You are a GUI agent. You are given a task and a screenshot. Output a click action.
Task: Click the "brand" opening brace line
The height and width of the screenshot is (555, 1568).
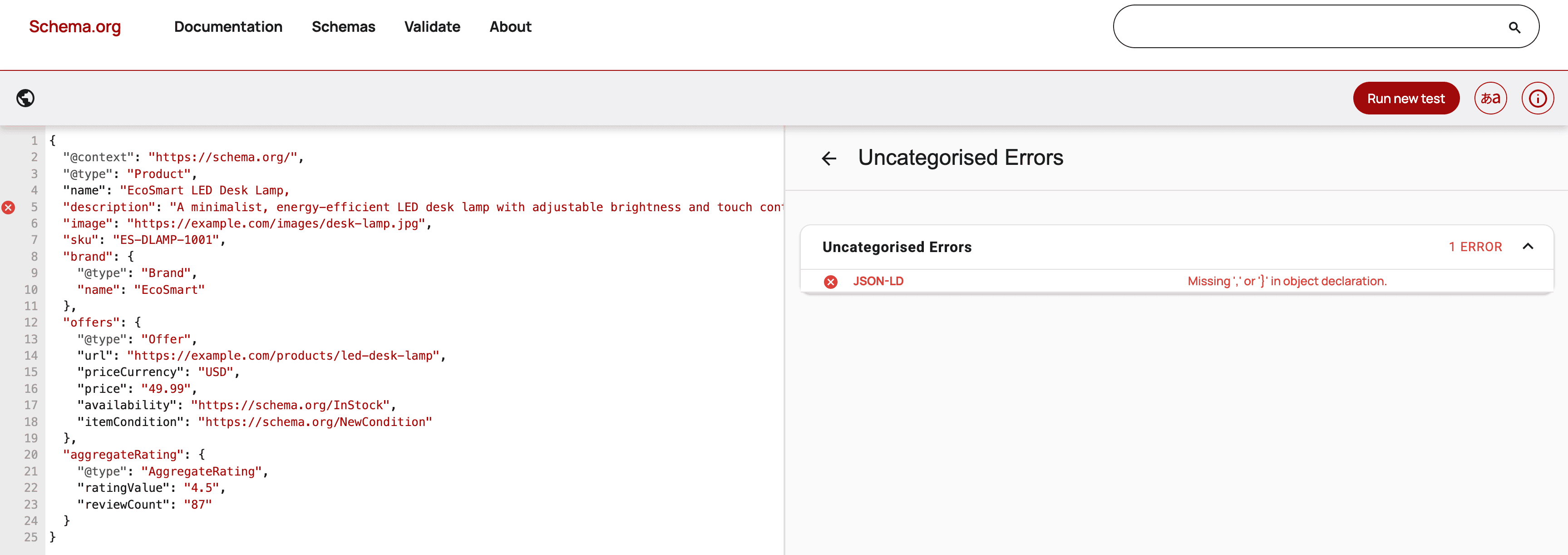(x=99, y=257)
